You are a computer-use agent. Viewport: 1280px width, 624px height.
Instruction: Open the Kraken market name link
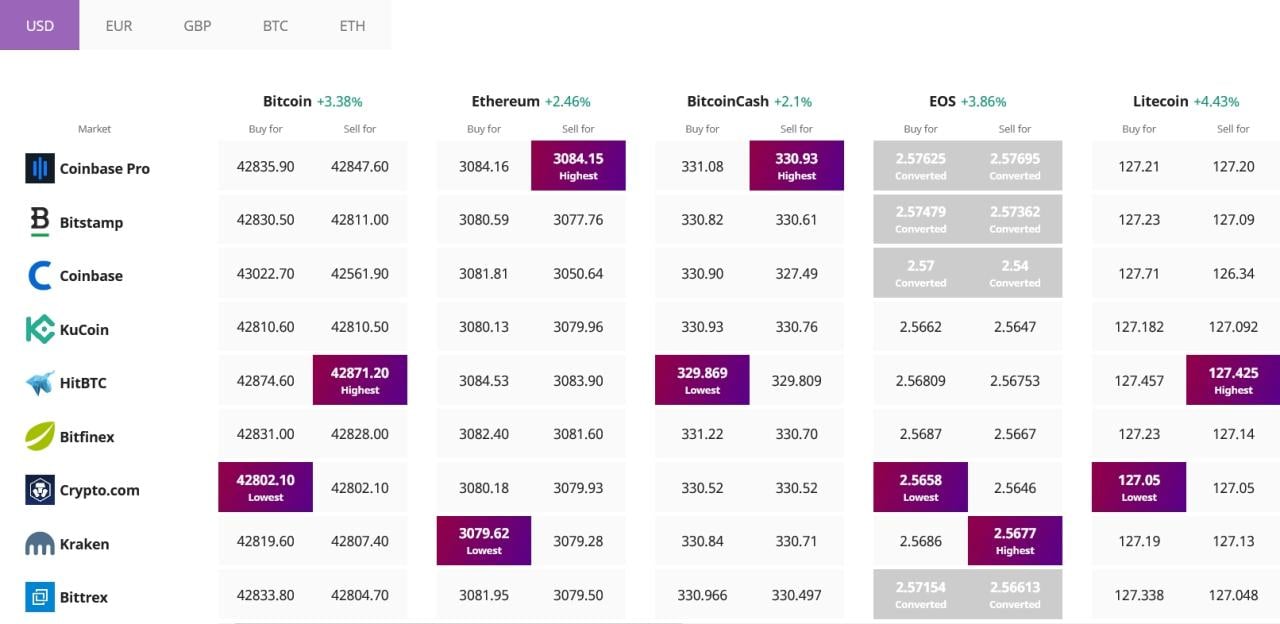click(84, 544)
